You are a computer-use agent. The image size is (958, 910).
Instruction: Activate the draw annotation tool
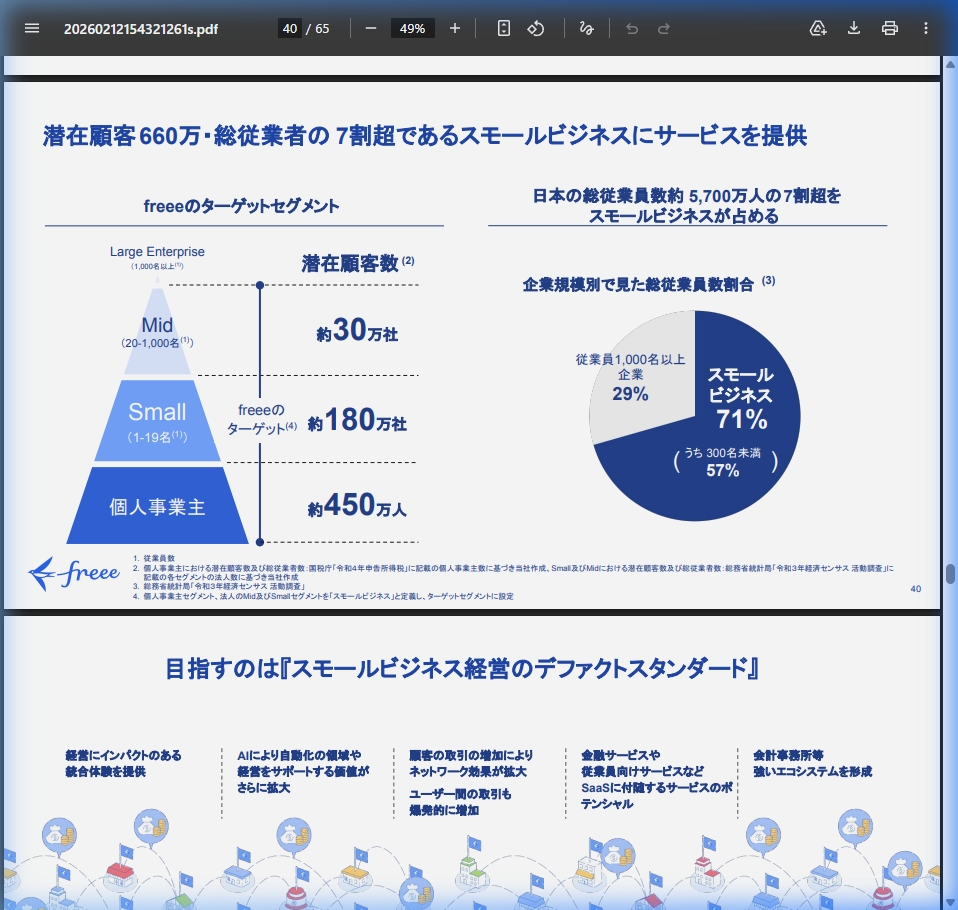(x=587, y=28)
